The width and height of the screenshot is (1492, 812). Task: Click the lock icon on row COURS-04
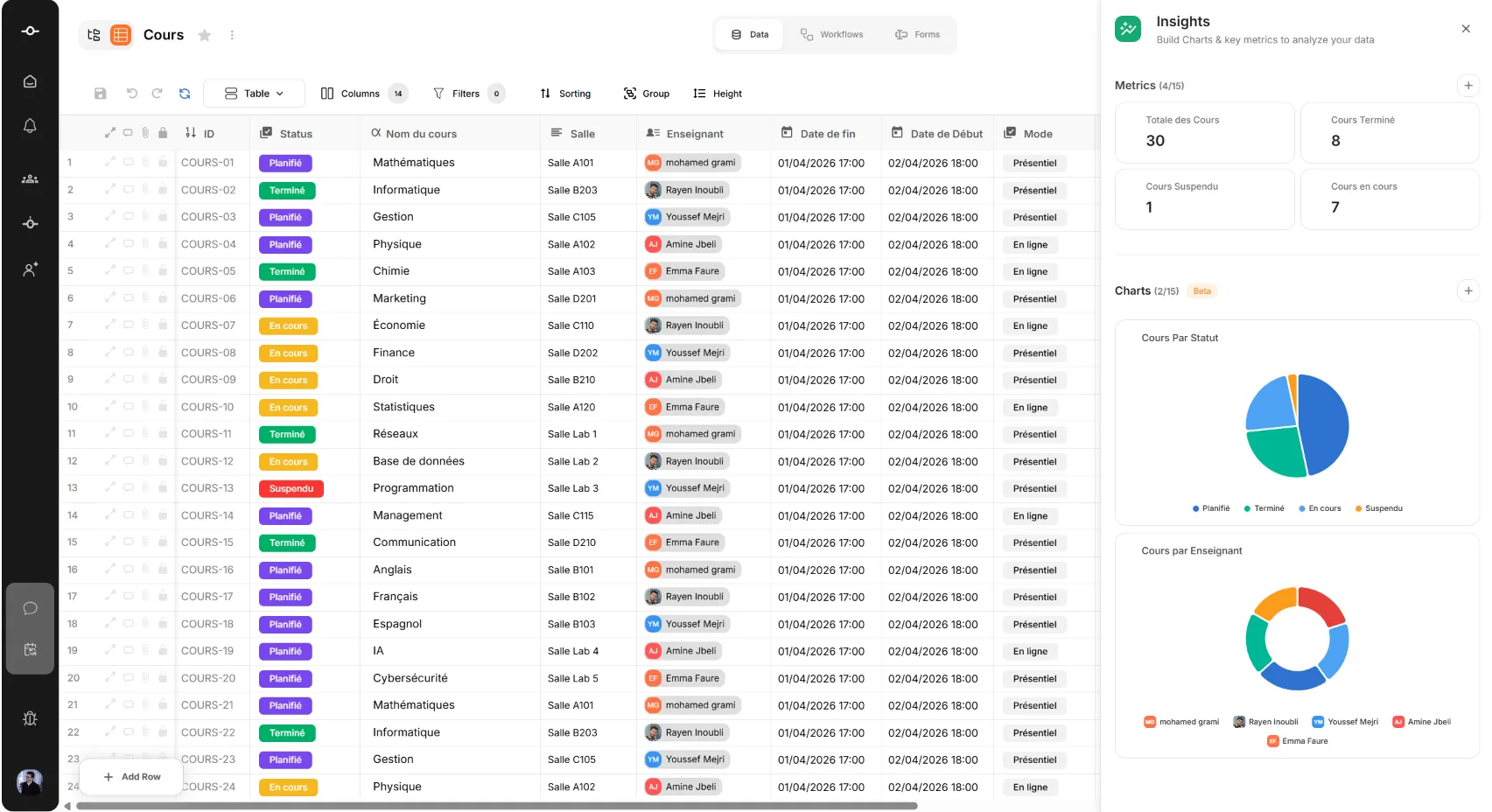coord(163,243)
